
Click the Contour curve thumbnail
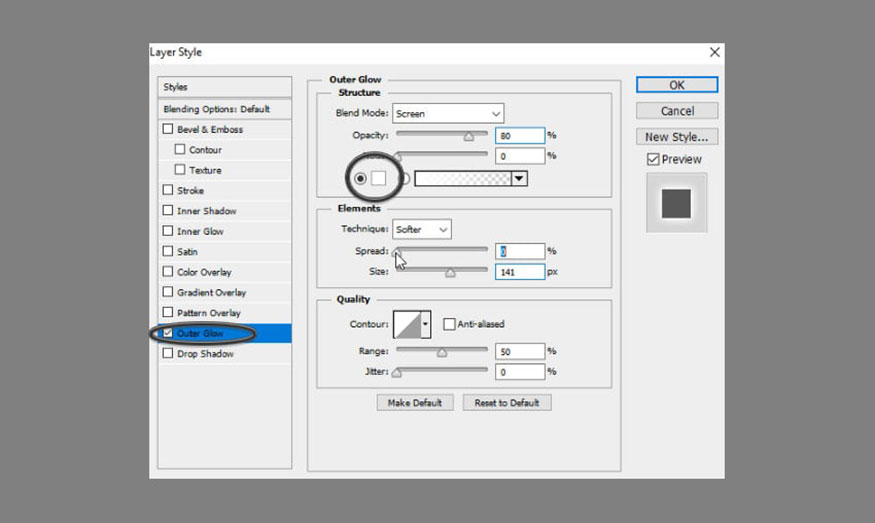coord(407,324)
